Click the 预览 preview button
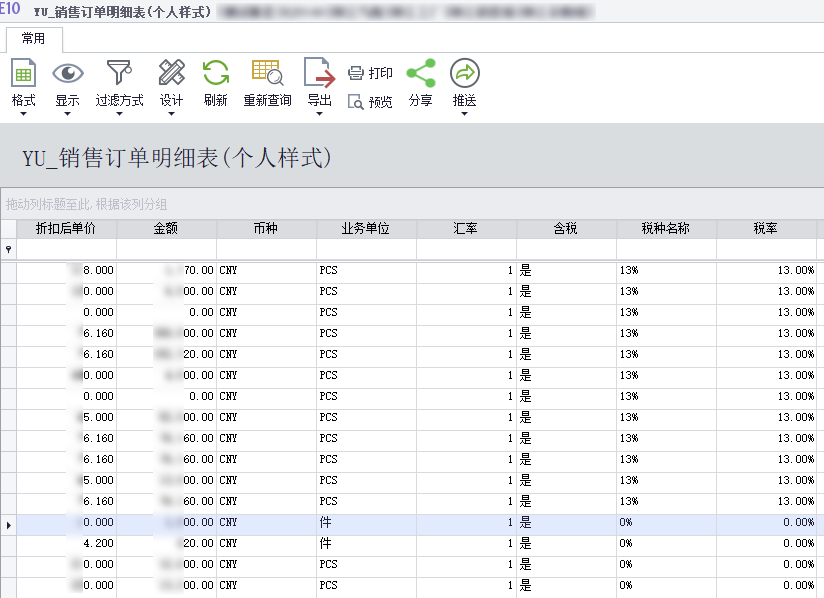The width and height of the screenshot is (824, 598). tap(370, 102)
